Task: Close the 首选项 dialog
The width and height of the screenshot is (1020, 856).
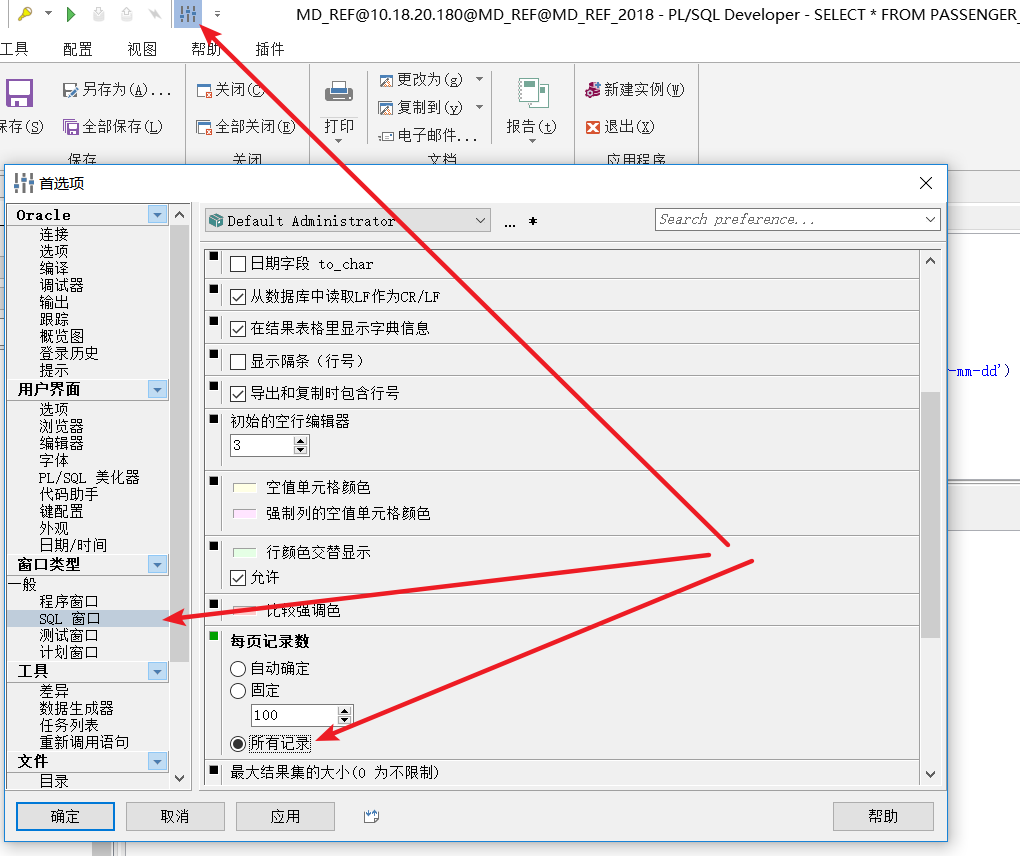Action: coord(926,183)
